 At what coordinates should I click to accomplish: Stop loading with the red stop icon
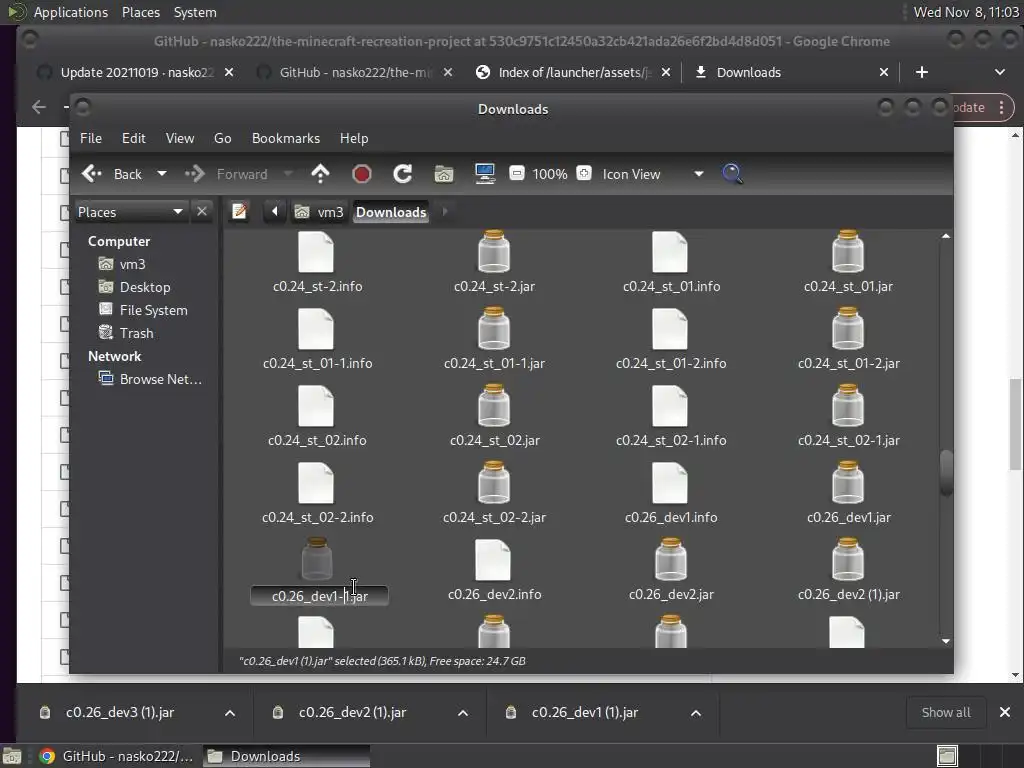[x=362, y=174]
